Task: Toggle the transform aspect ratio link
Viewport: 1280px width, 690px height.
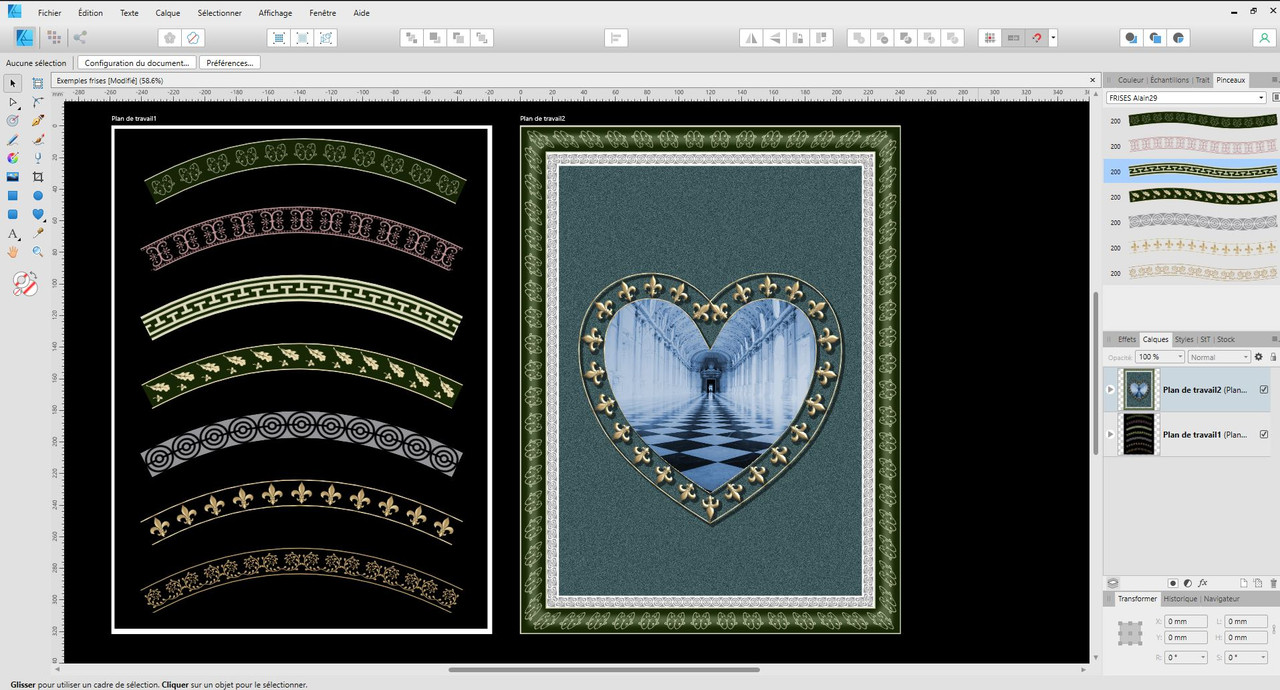Action: point(1274,630)
